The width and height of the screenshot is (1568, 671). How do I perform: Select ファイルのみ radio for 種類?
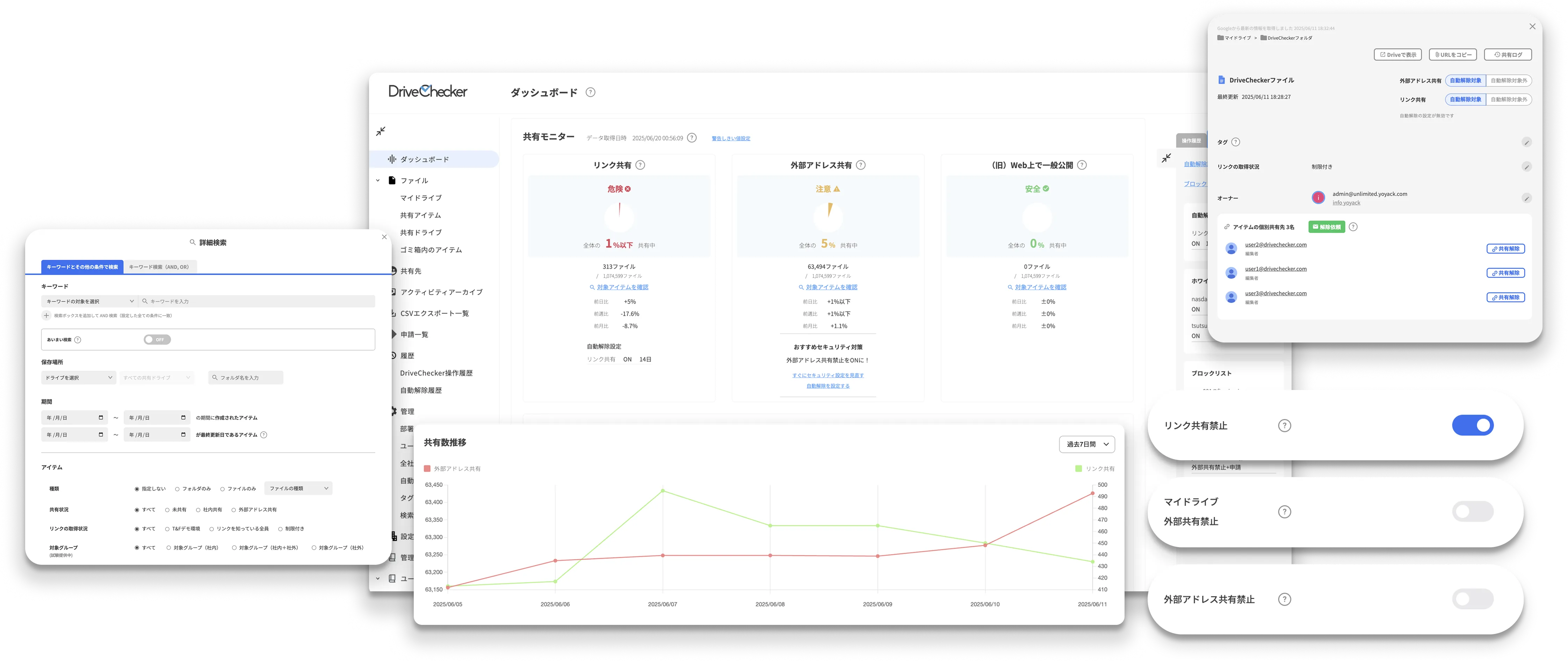222,489
